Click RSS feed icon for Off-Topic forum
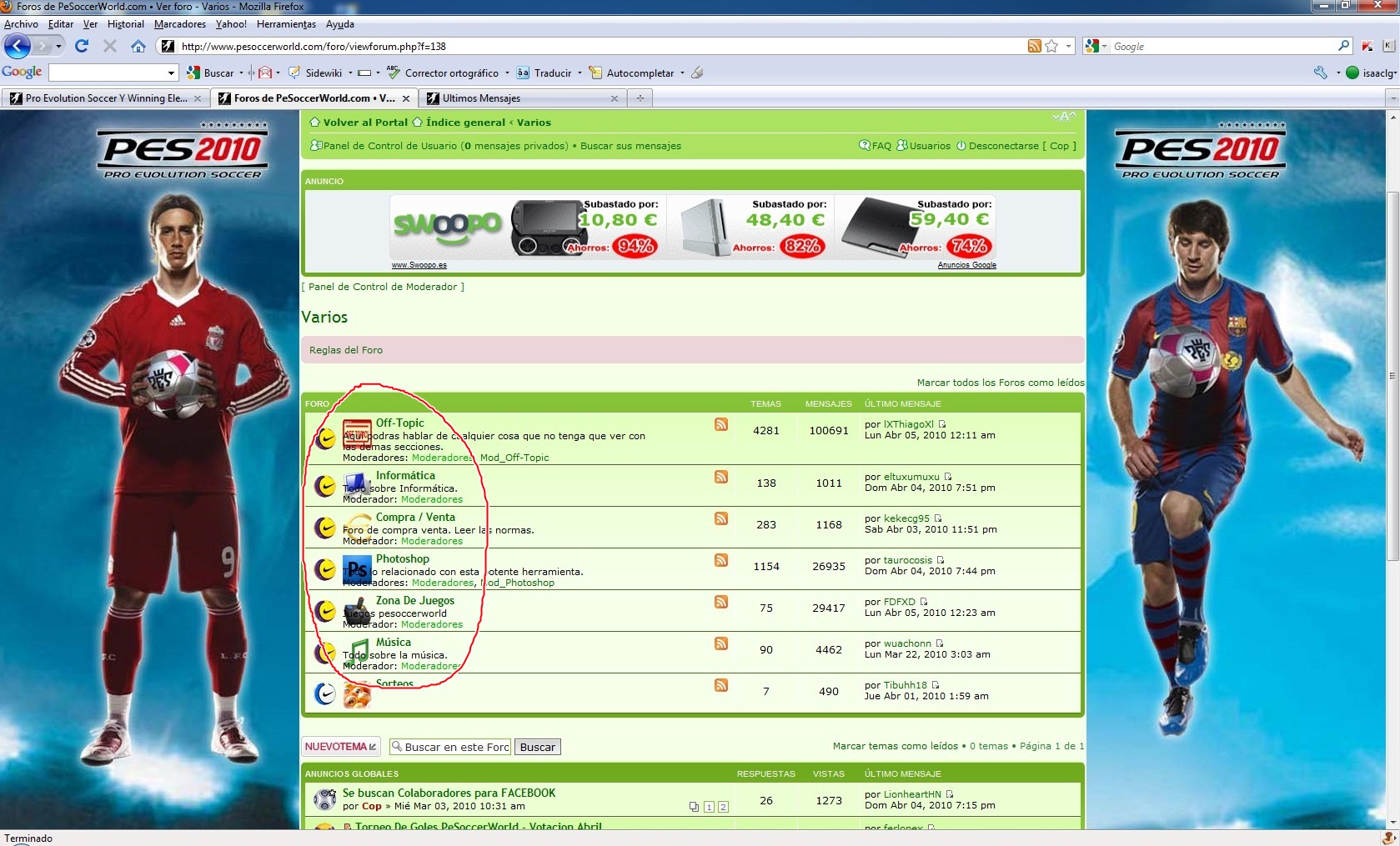The image size is (1400, 846). point(721,424)
